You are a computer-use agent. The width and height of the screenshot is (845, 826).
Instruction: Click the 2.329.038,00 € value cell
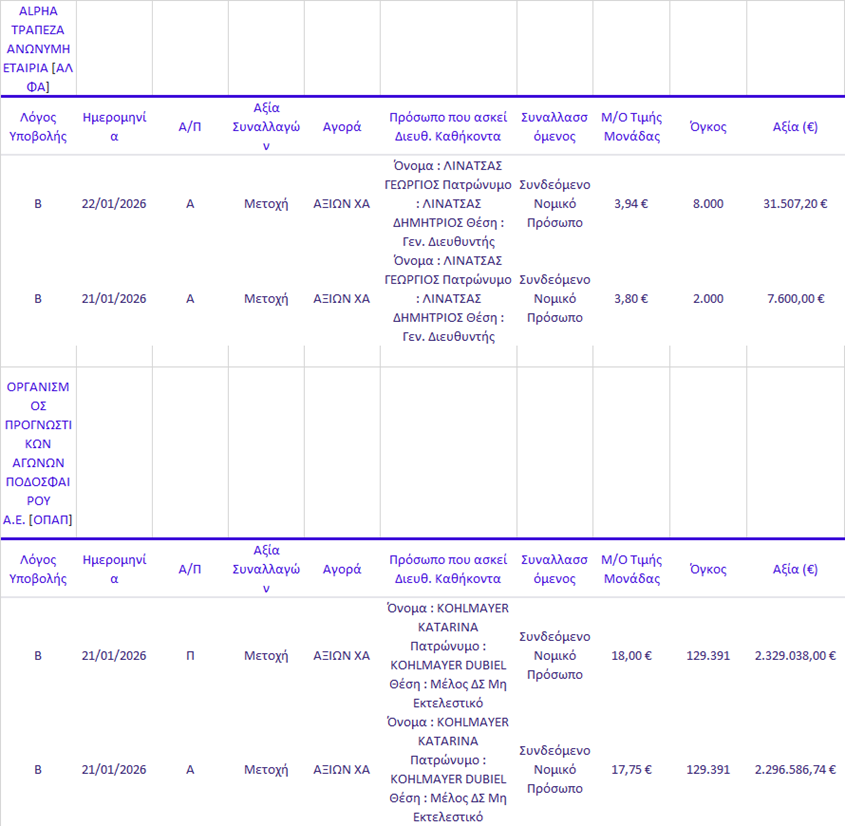(x=795, y=656)
